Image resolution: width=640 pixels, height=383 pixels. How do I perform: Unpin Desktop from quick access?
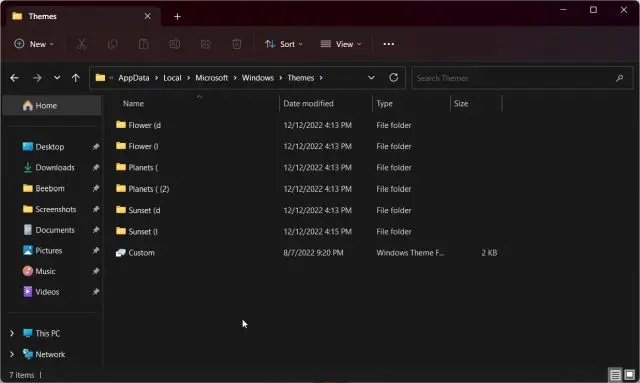96,147
